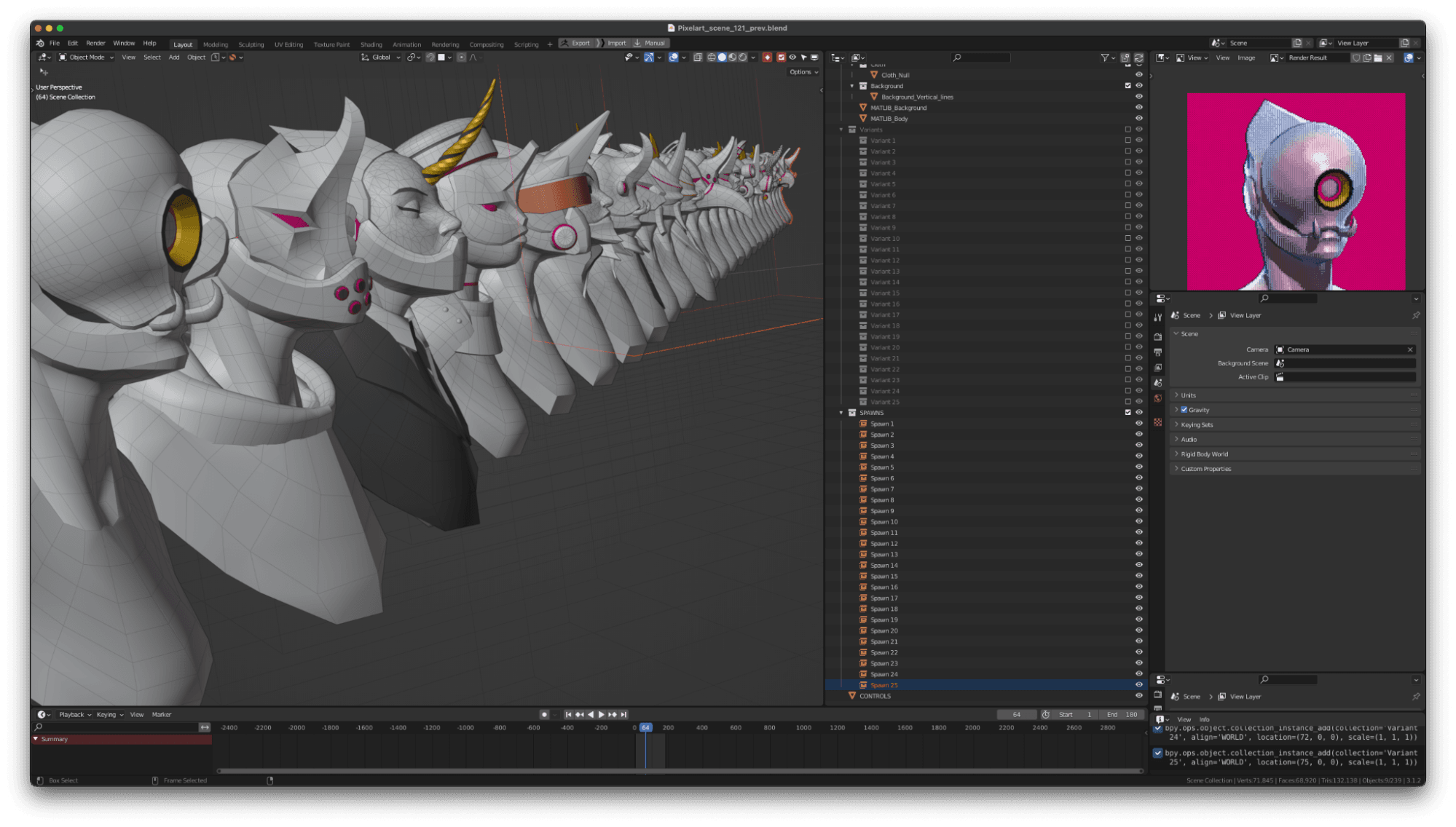Open the Global transform orientation dropdown
Viewport: 1456px width, 827px height.
[x=381, y=58]
